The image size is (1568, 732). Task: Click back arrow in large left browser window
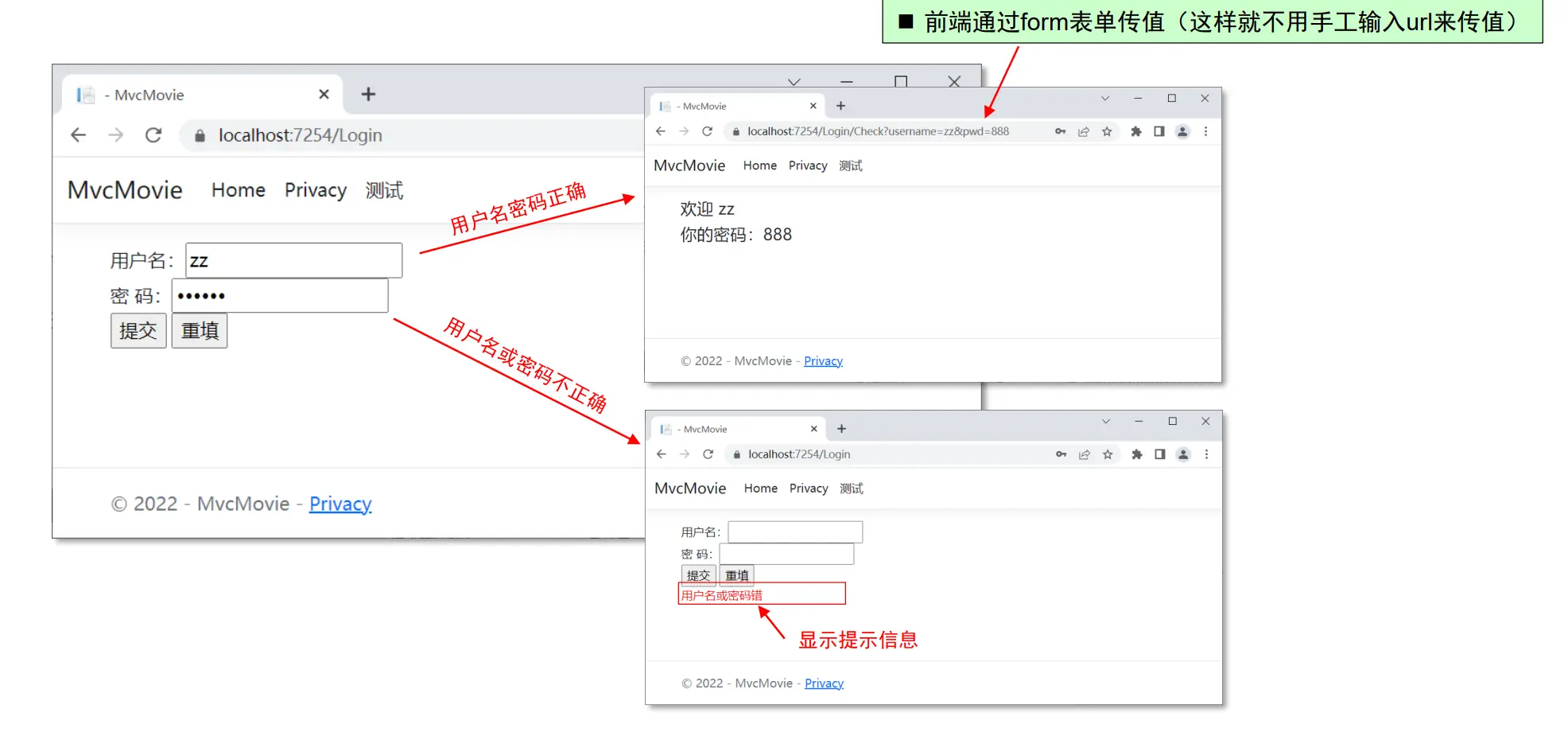[x=78, y=135]
